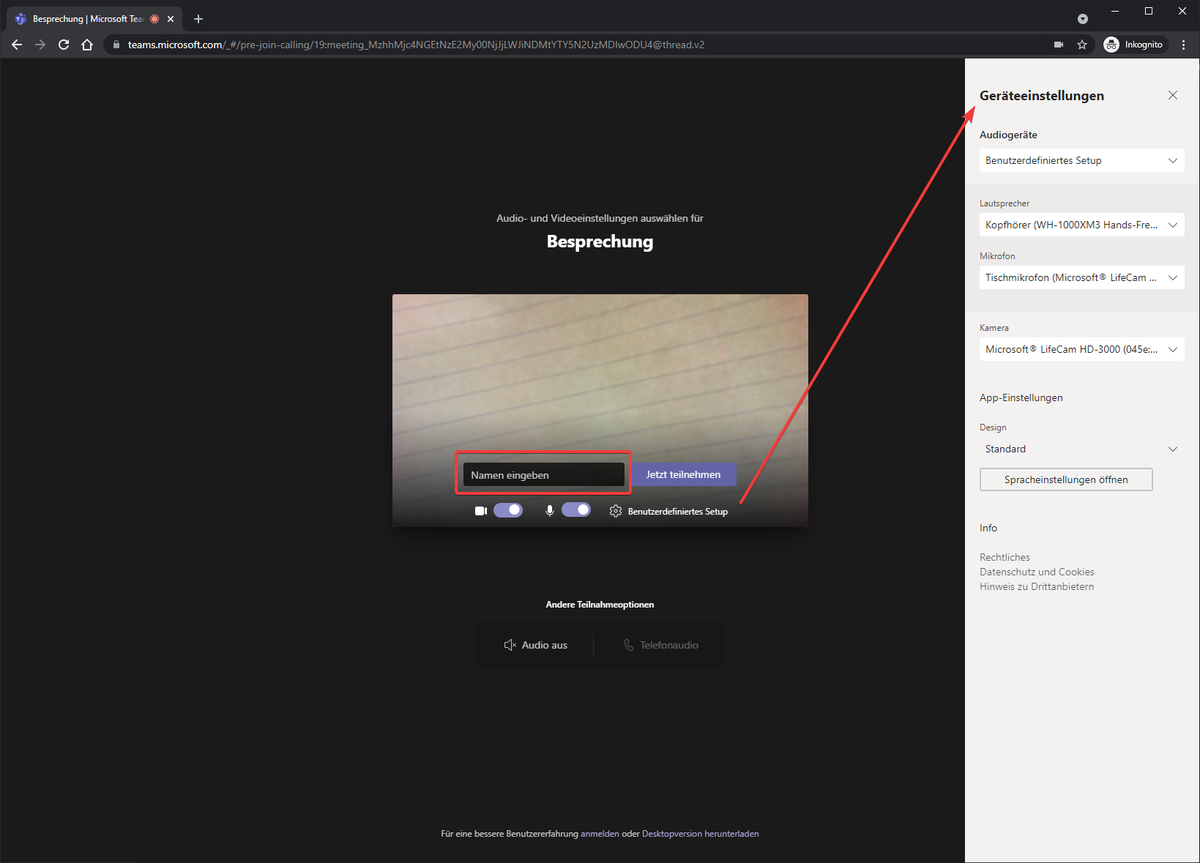1200x863 pixels.
Task: Click Jetzt teilnehmen button
Action: 684,475
